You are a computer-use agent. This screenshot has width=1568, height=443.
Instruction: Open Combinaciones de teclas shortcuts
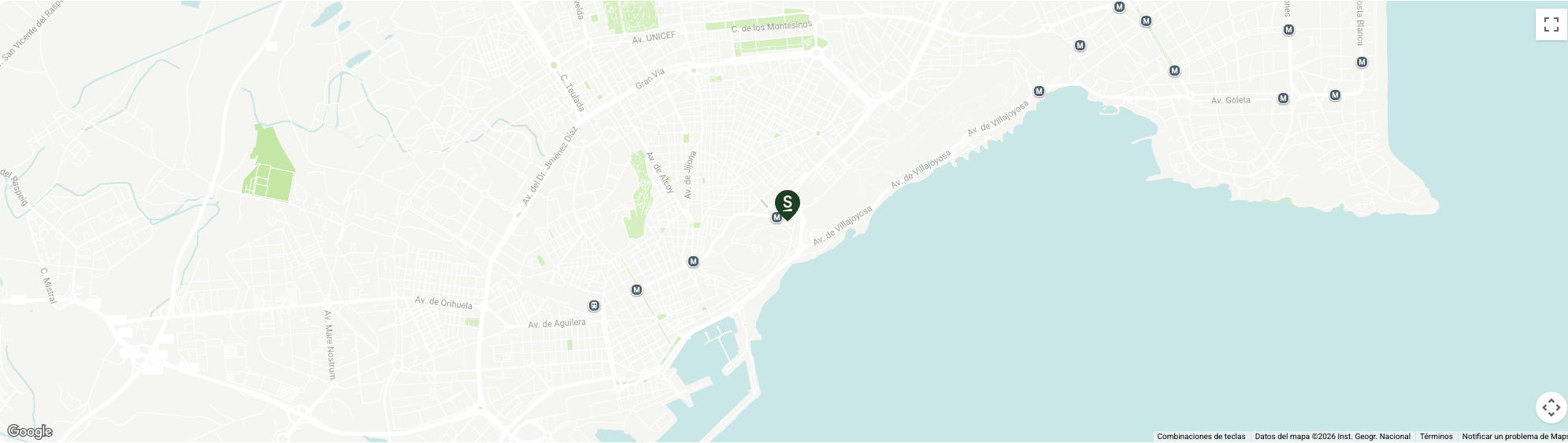(x=1201, y=437)
